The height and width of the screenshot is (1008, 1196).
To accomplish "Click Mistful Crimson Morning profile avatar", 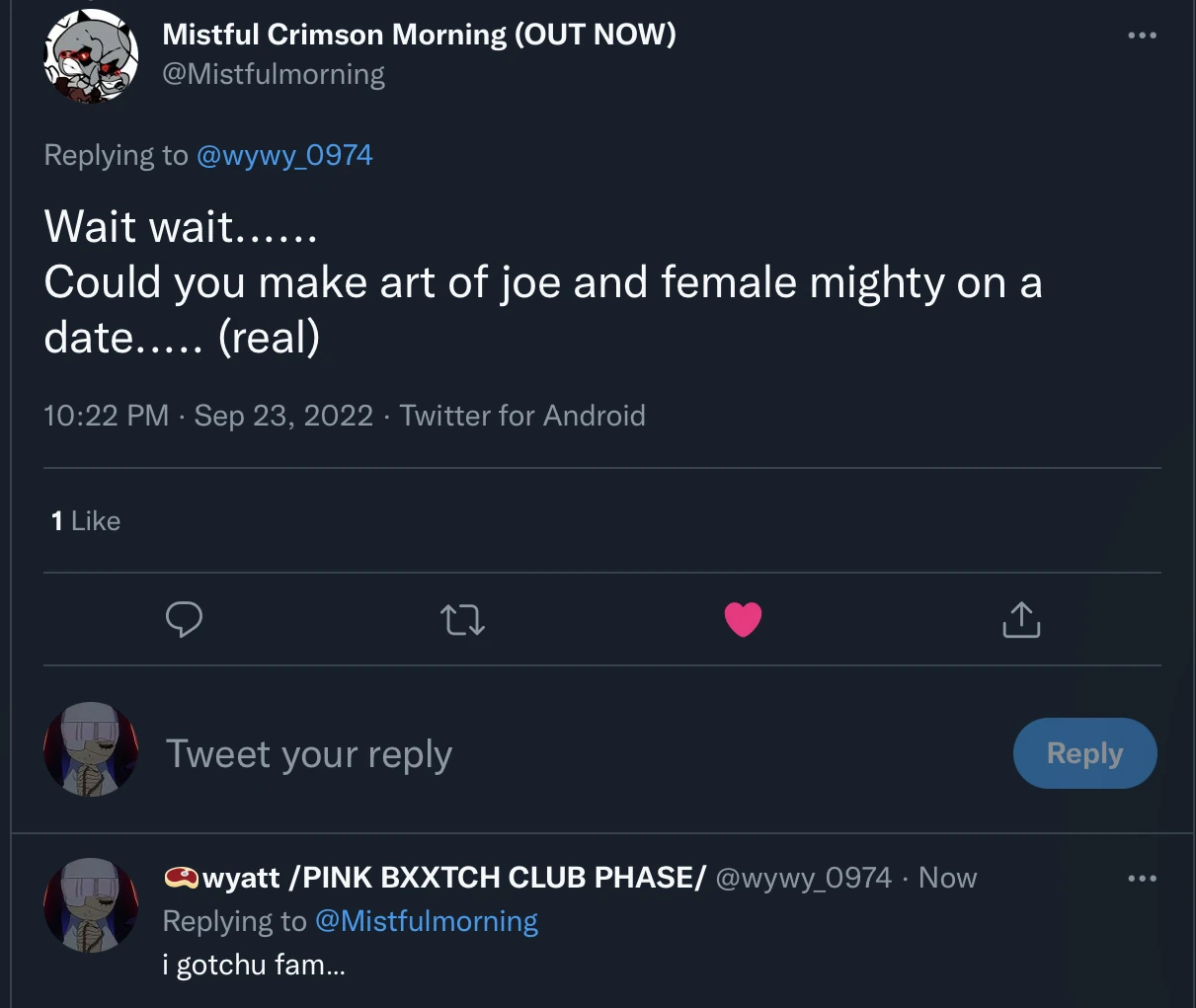I will (91, 56).
